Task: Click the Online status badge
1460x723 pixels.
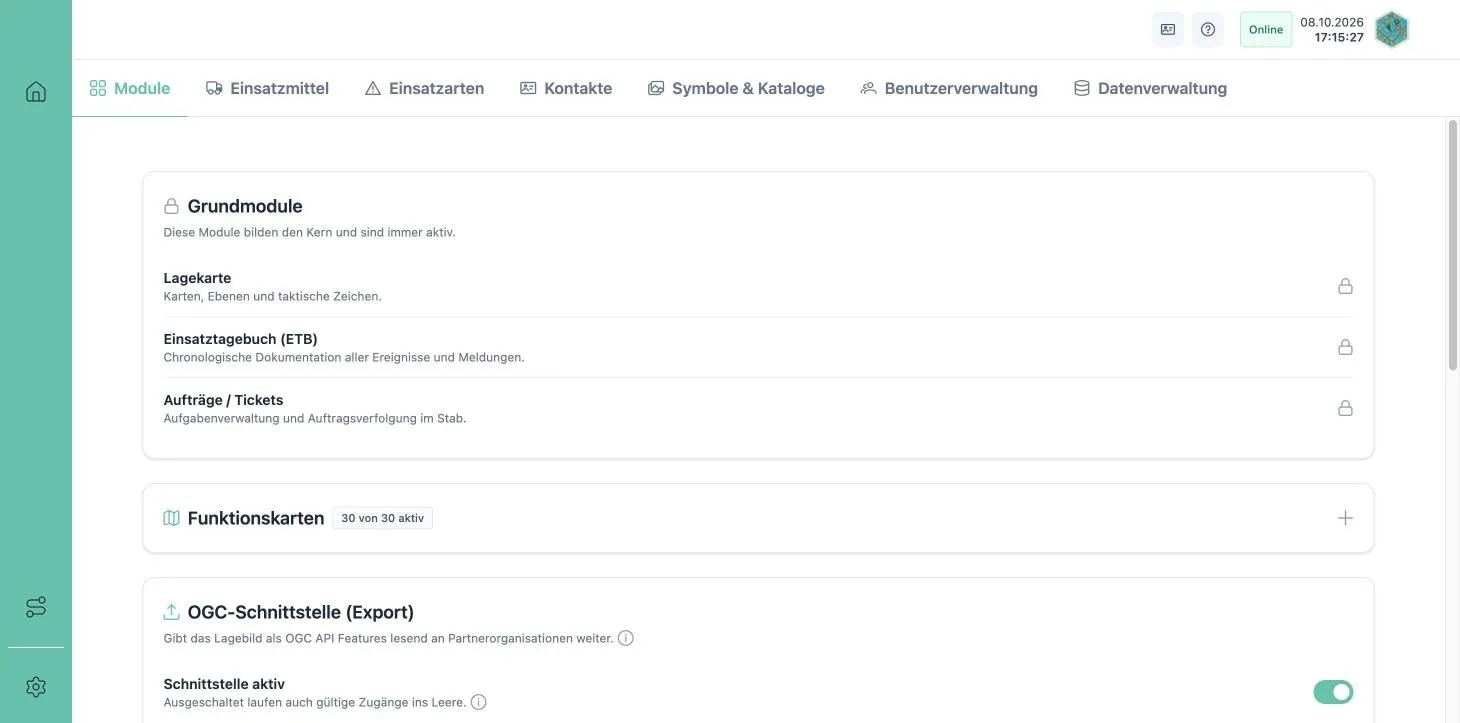Action: (x=1266, y=29)
